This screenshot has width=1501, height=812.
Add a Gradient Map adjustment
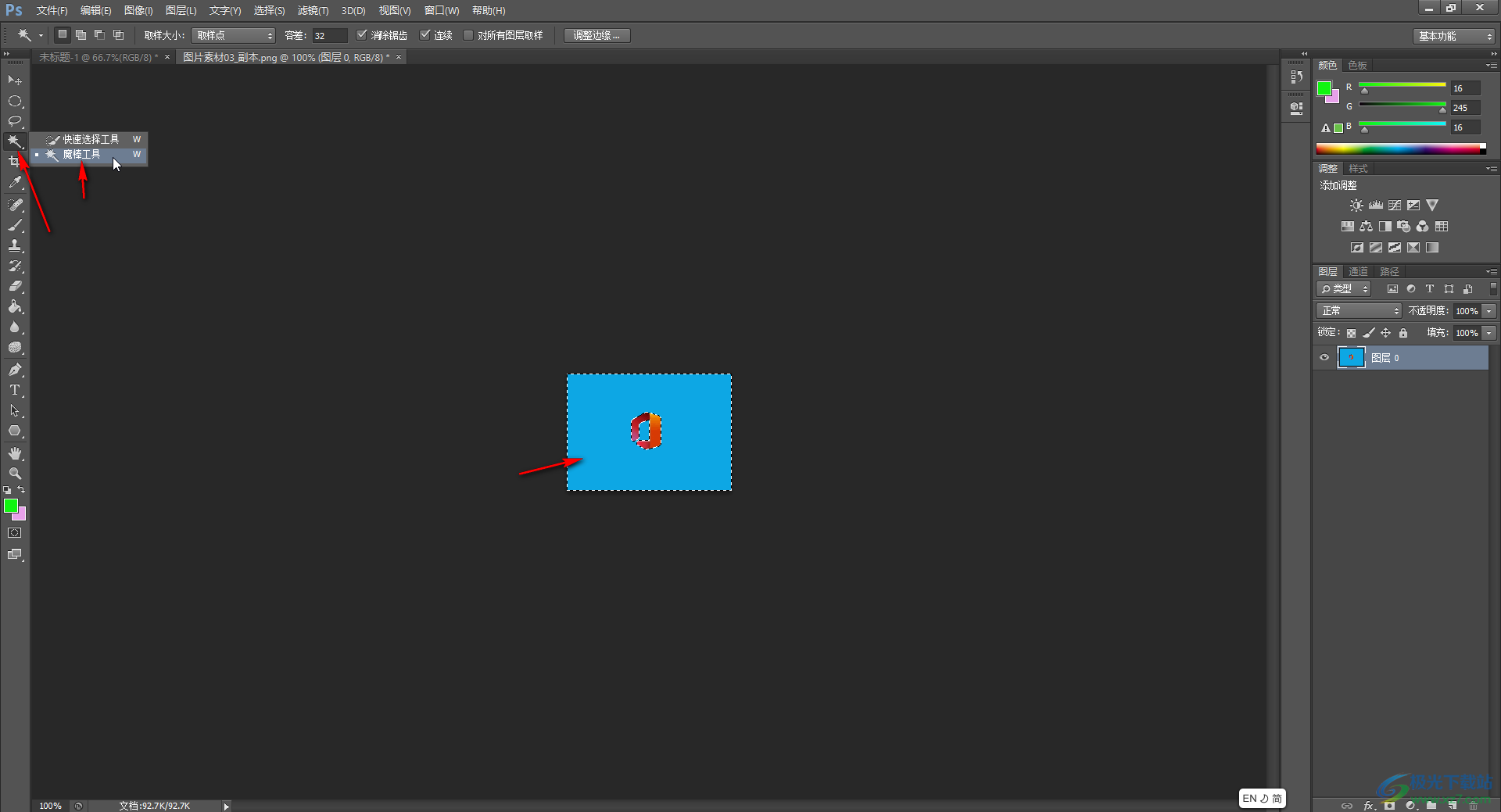1432,248
